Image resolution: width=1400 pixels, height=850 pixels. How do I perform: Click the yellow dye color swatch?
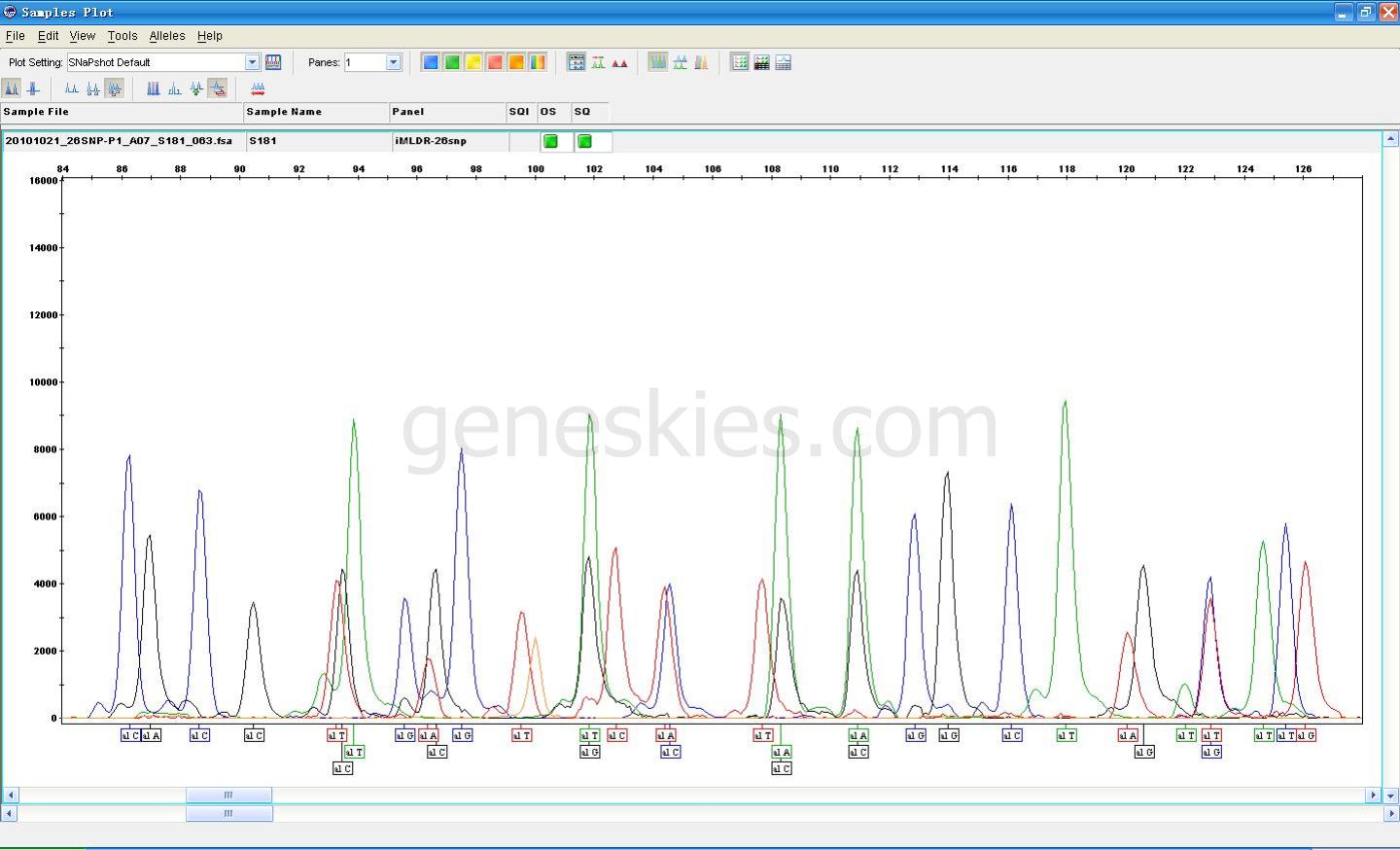coord(473,62)
